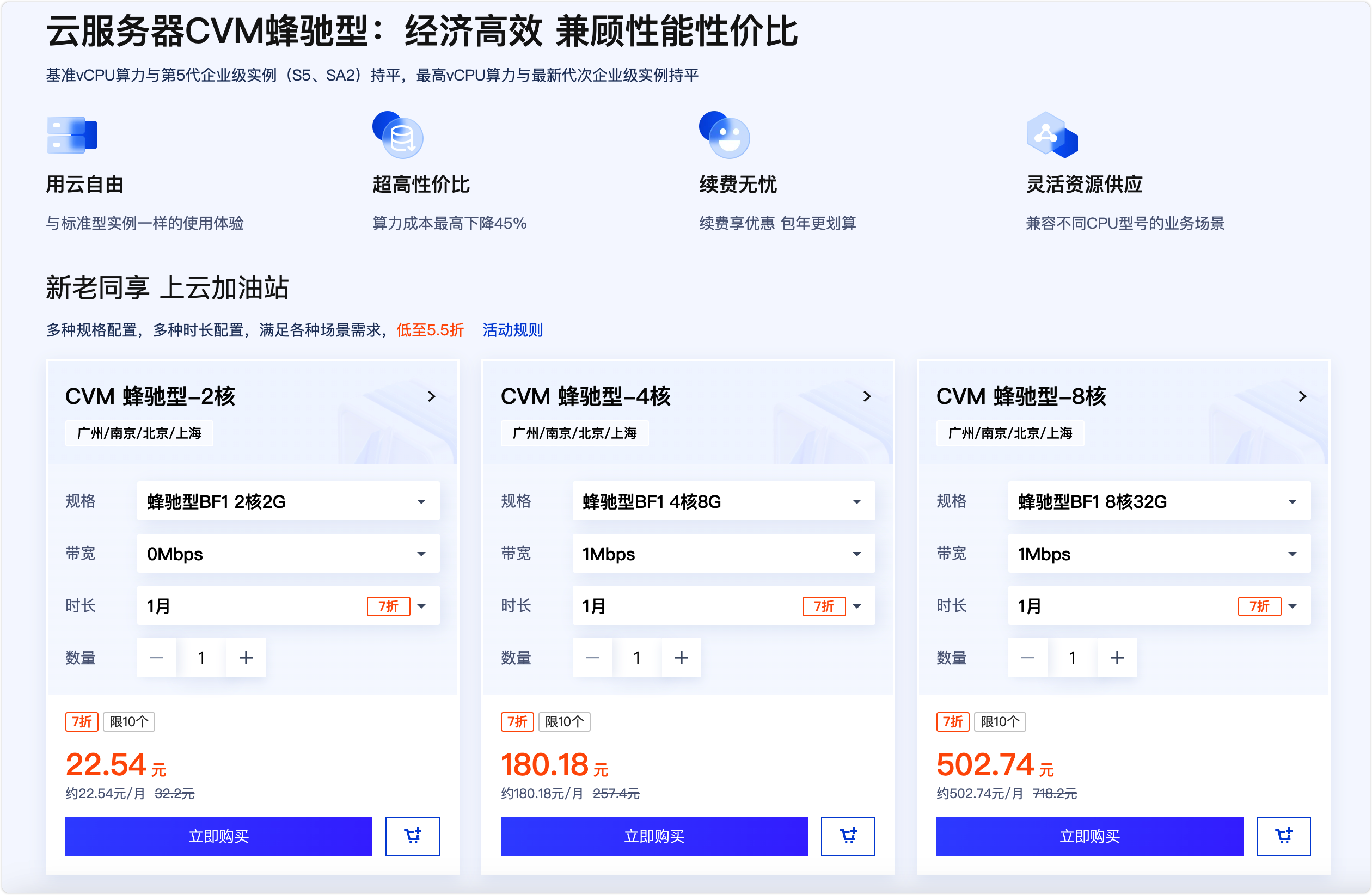Click the 22.54 元 price
Viewport: 1372px width, 895px height.
pos(116,765)
